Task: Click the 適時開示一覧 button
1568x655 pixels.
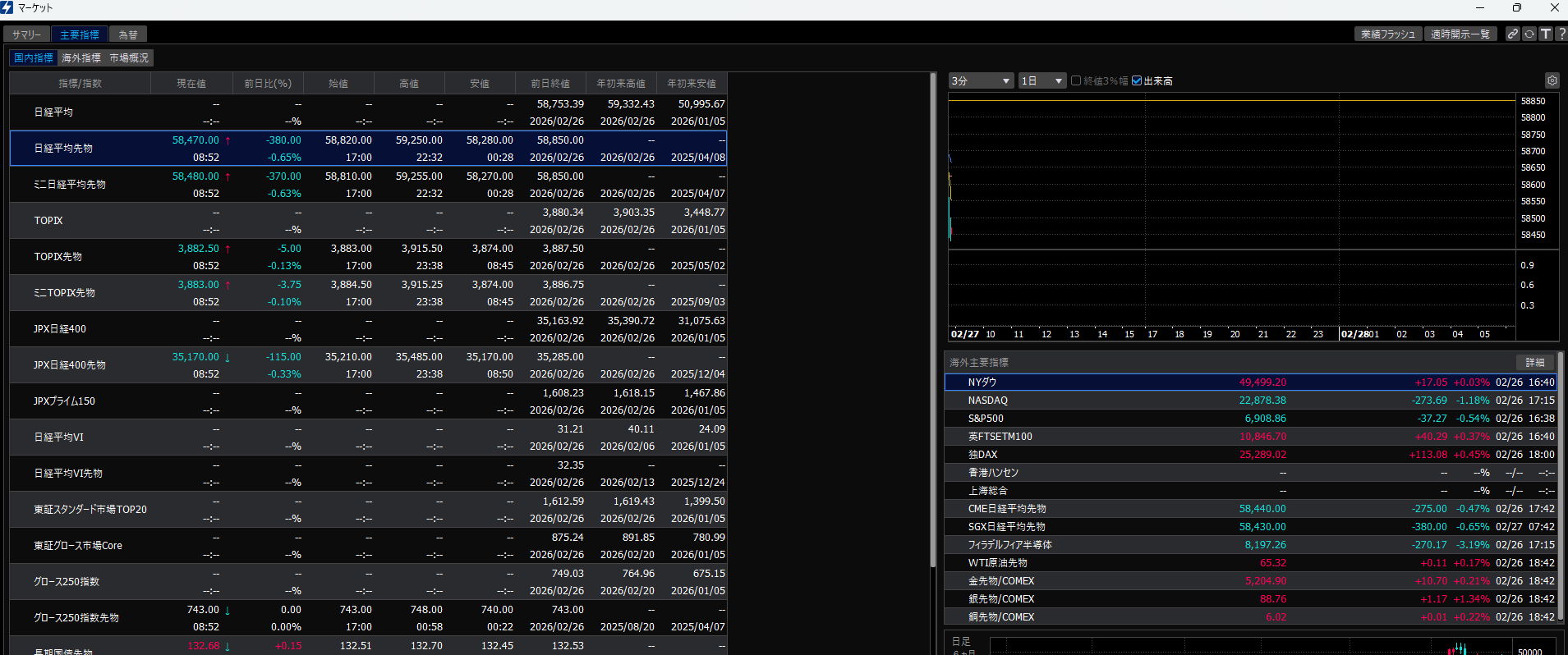Action: 1460,34
